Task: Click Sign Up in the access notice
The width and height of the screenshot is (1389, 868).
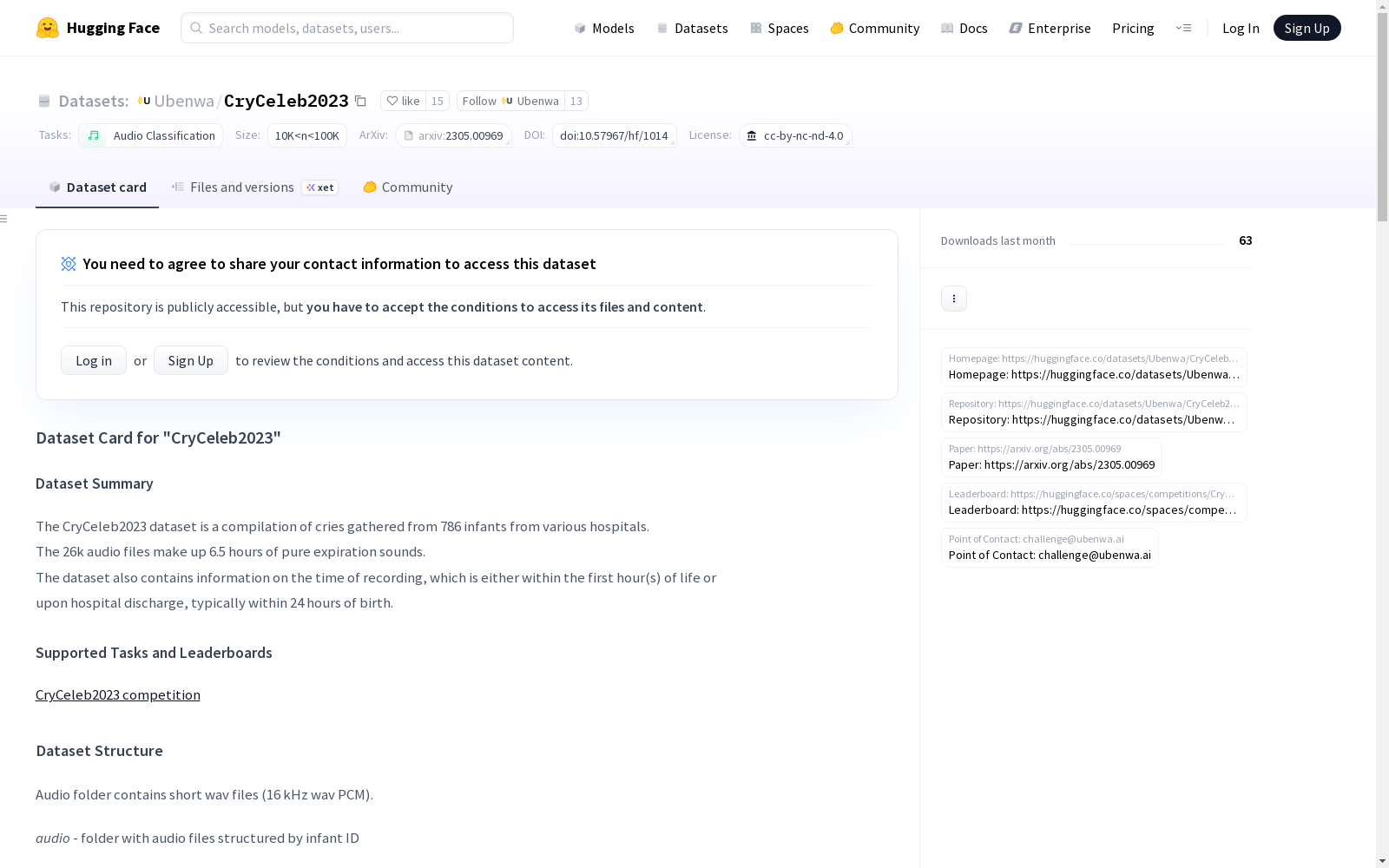Action: 191,360
